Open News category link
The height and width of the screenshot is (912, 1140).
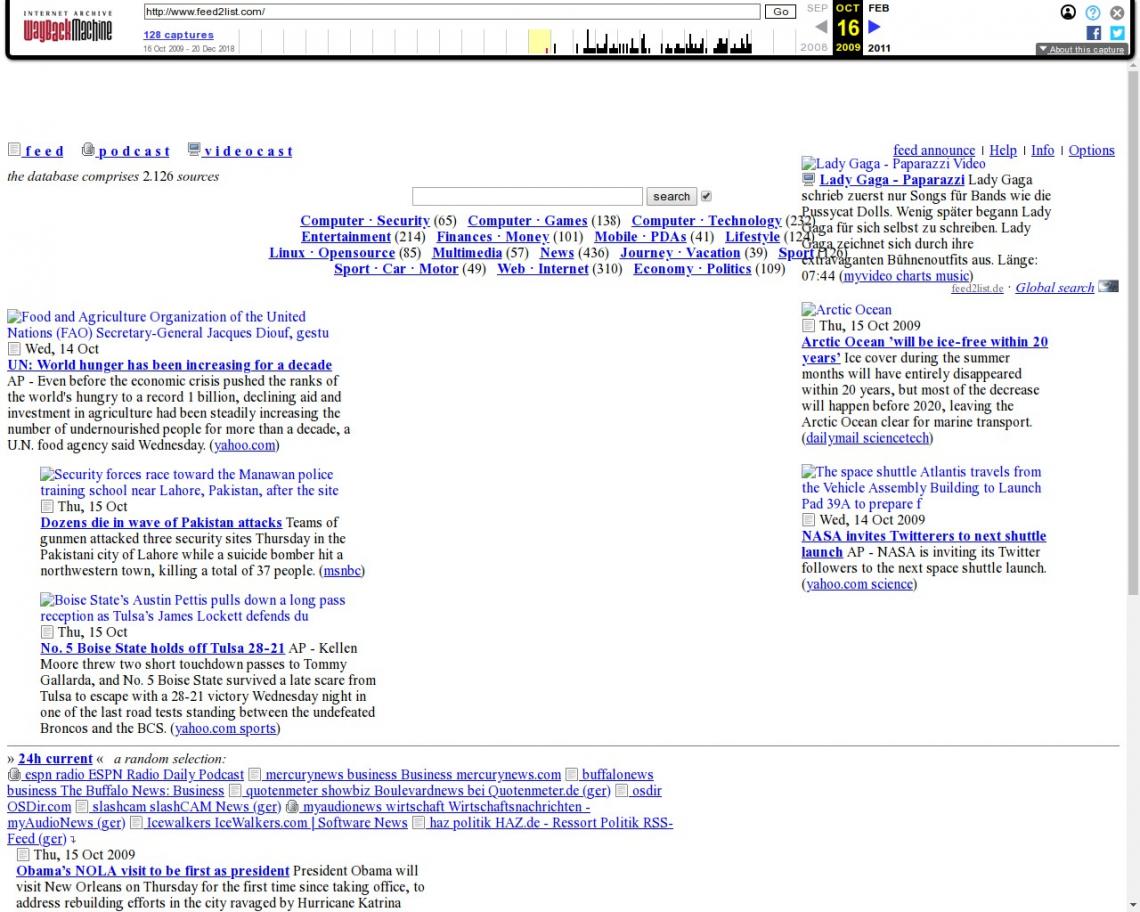click(557, 252)
